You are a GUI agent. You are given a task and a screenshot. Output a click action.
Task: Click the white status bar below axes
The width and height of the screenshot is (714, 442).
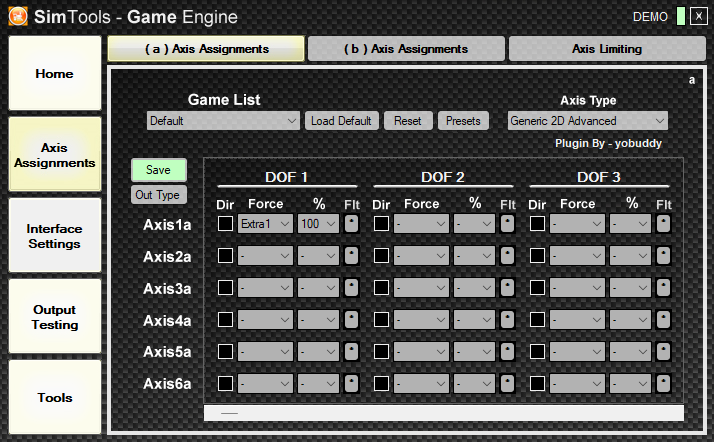pos(444,413)
